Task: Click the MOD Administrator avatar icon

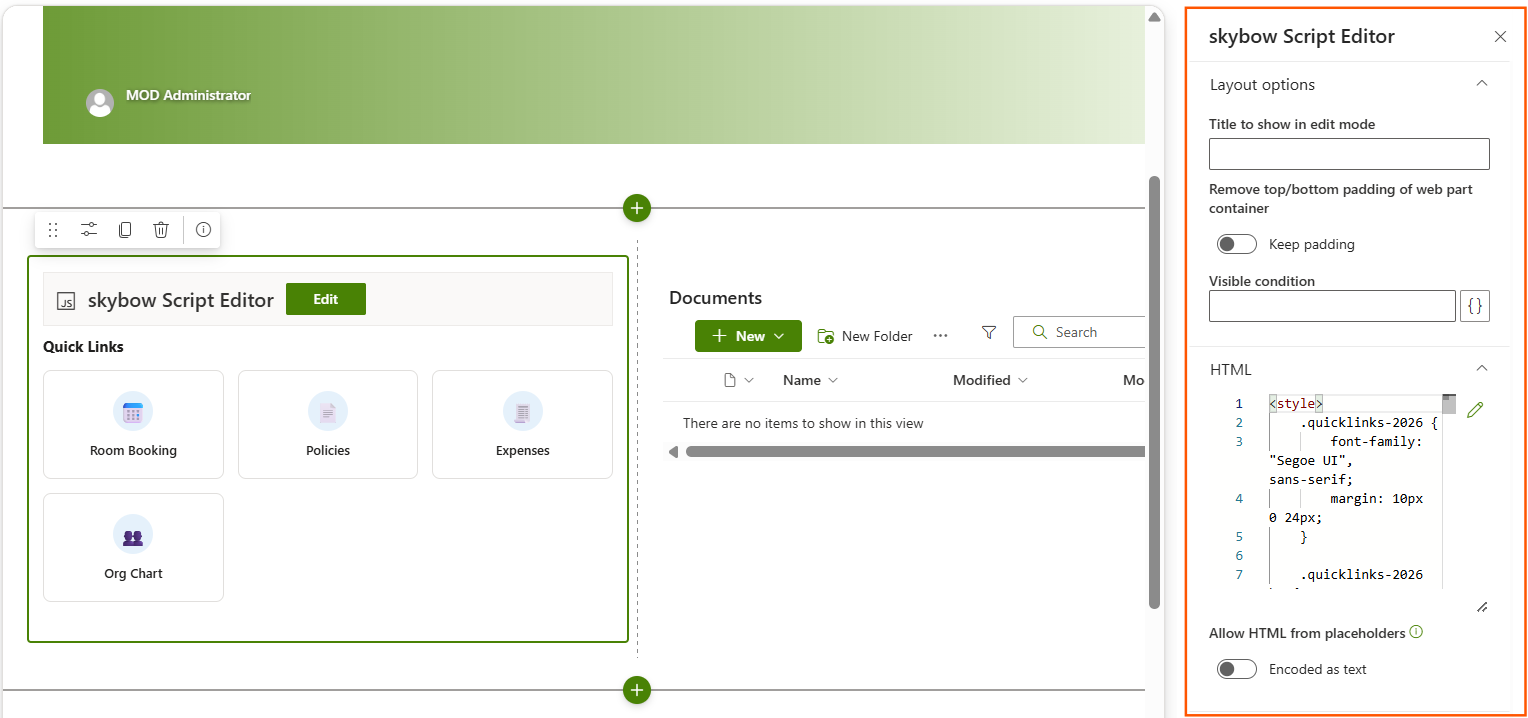Action: coord(100,103)
